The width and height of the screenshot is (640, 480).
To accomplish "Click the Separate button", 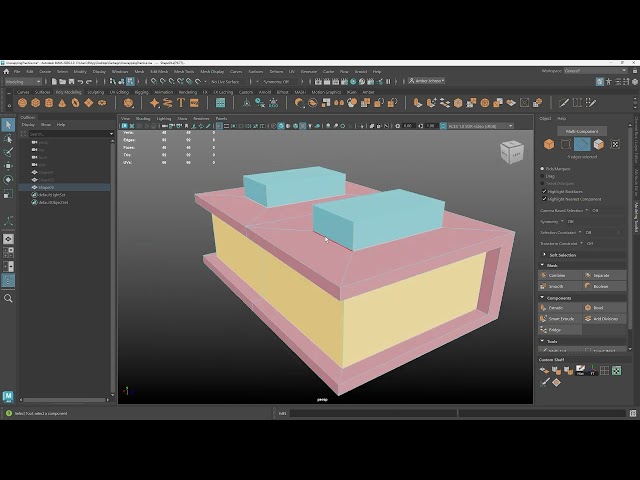I will coord(604,276).
